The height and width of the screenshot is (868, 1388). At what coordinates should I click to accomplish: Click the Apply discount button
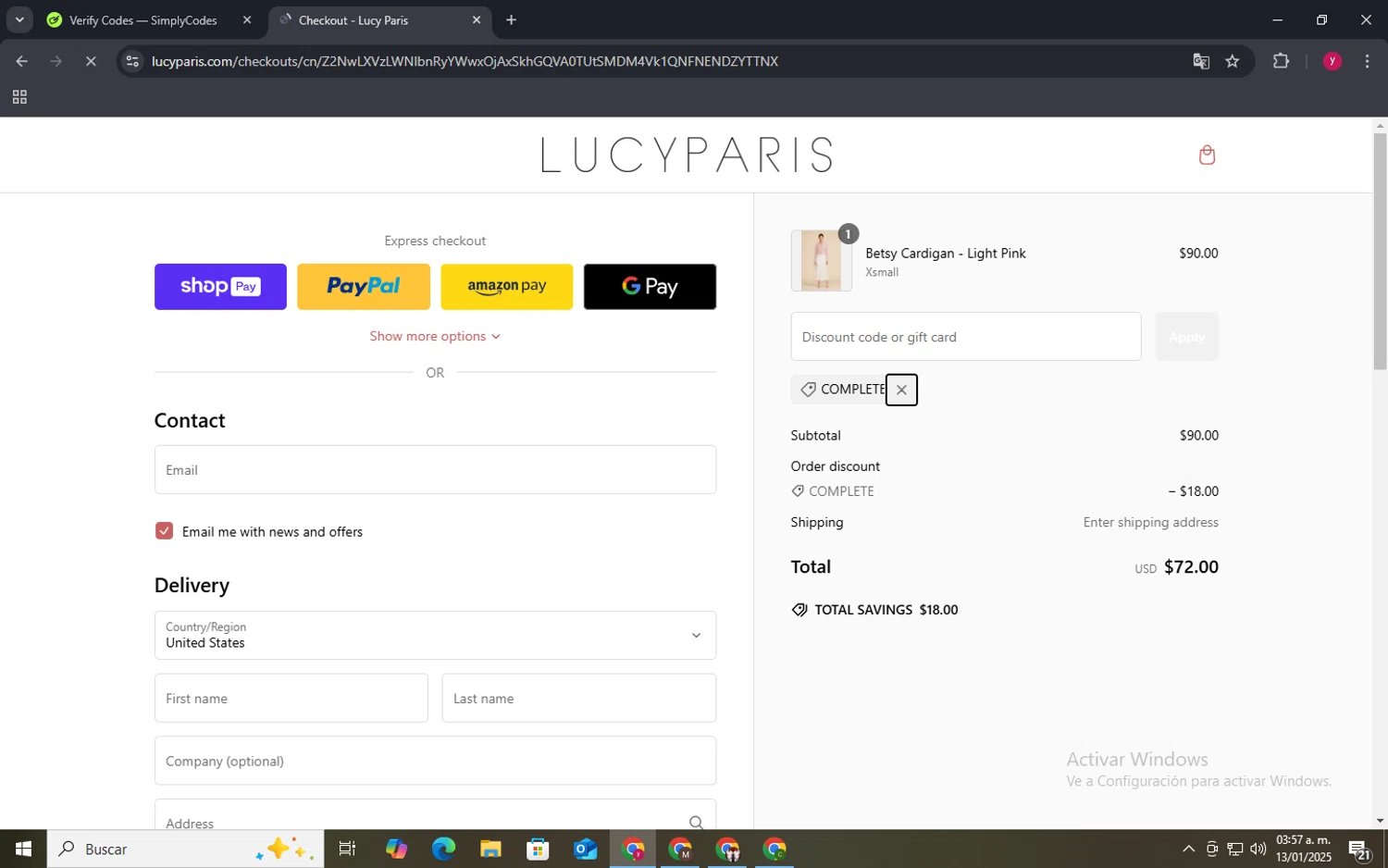click(1186, 337)
